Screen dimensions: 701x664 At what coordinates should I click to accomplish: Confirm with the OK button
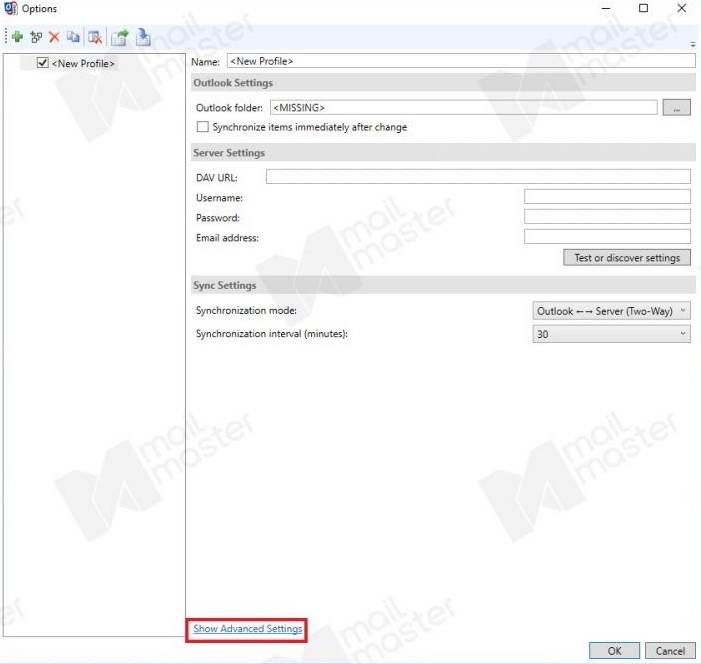click(x=614, y=651)
